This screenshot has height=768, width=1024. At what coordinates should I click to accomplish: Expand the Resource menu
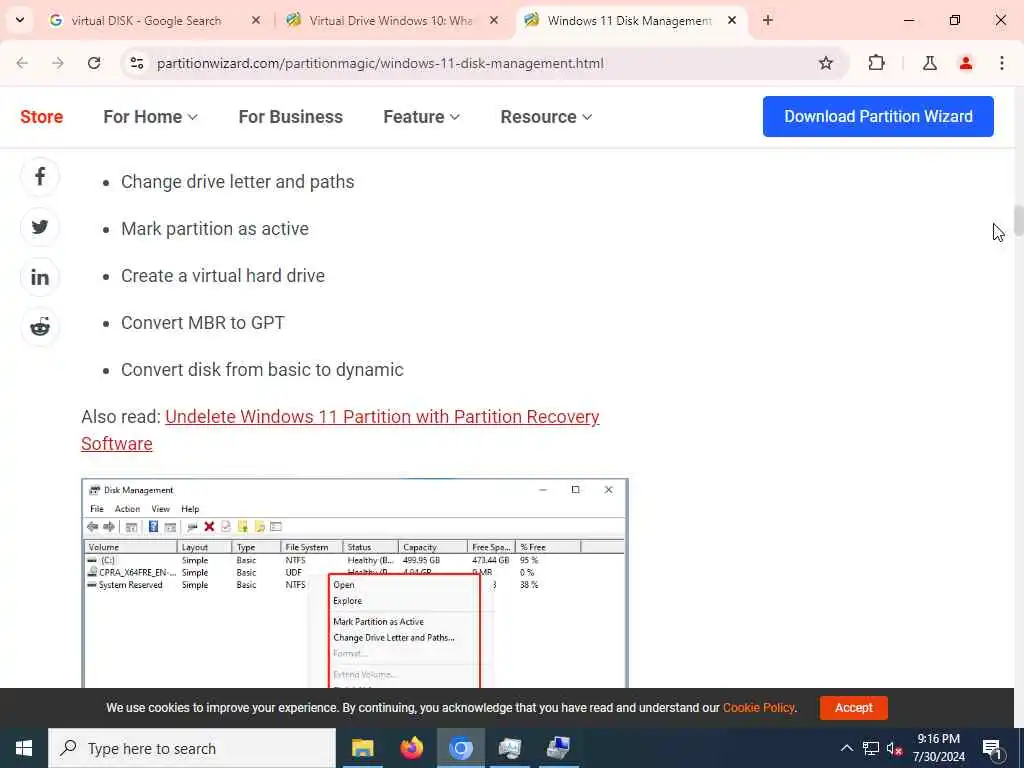click(546, 117)
